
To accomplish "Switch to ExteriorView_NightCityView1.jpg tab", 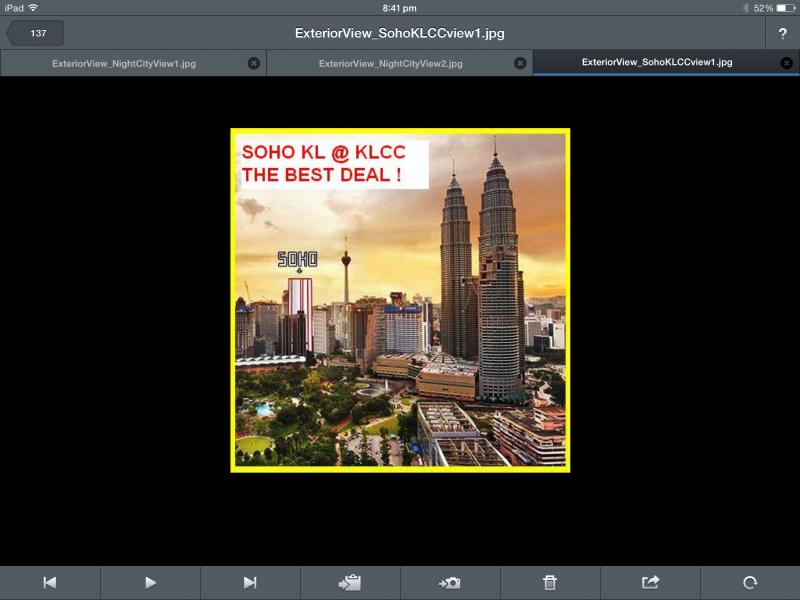I will (124, 64).
